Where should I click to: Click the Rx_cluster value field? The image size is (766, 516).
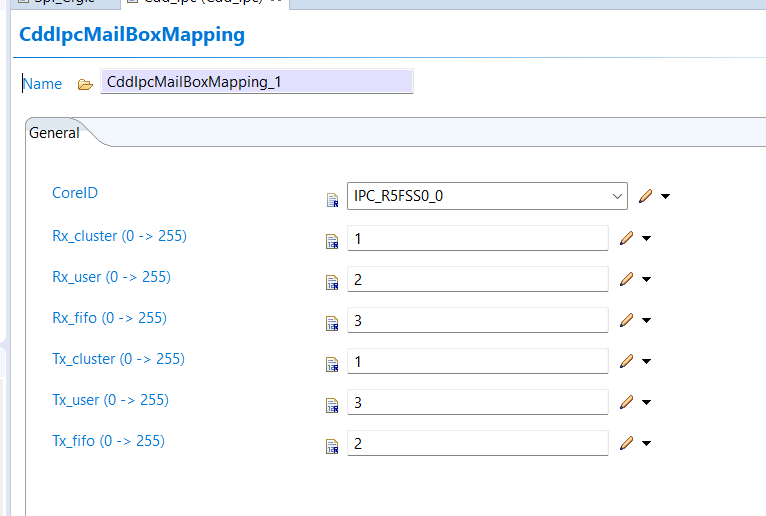click(478, 238)
